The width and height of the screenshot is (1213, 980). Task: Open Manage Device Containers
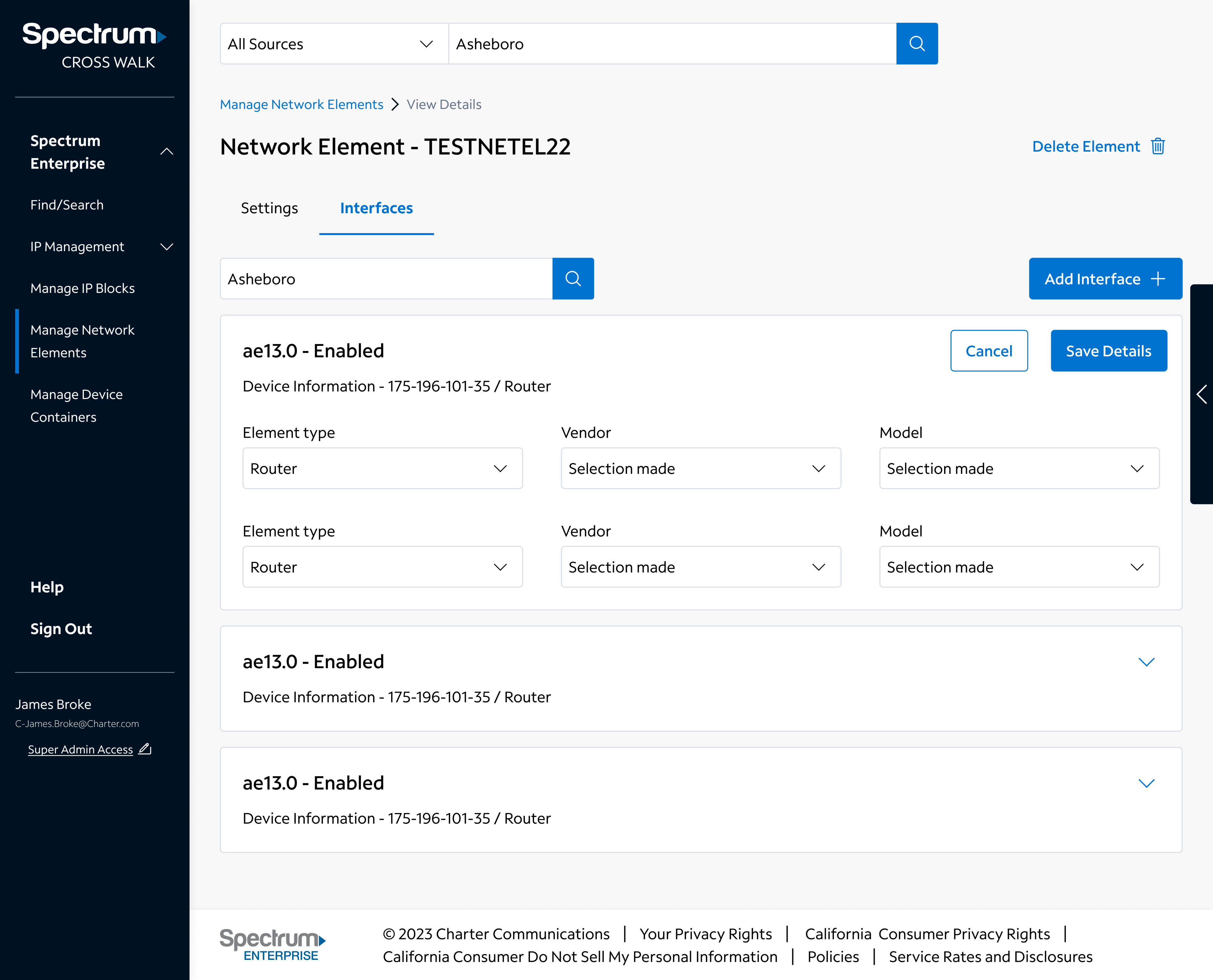coord(76,406)
